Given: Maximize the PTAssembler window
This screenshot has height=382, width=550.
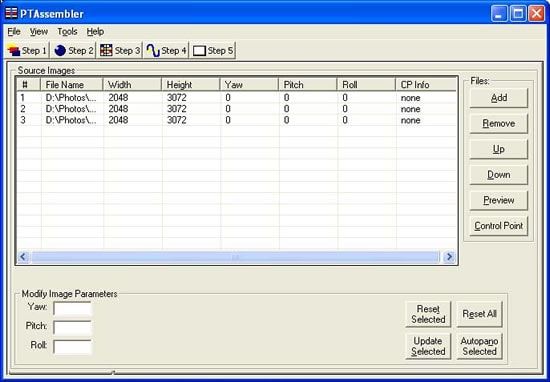Looking at the screenshot, I should coord(518,14).
